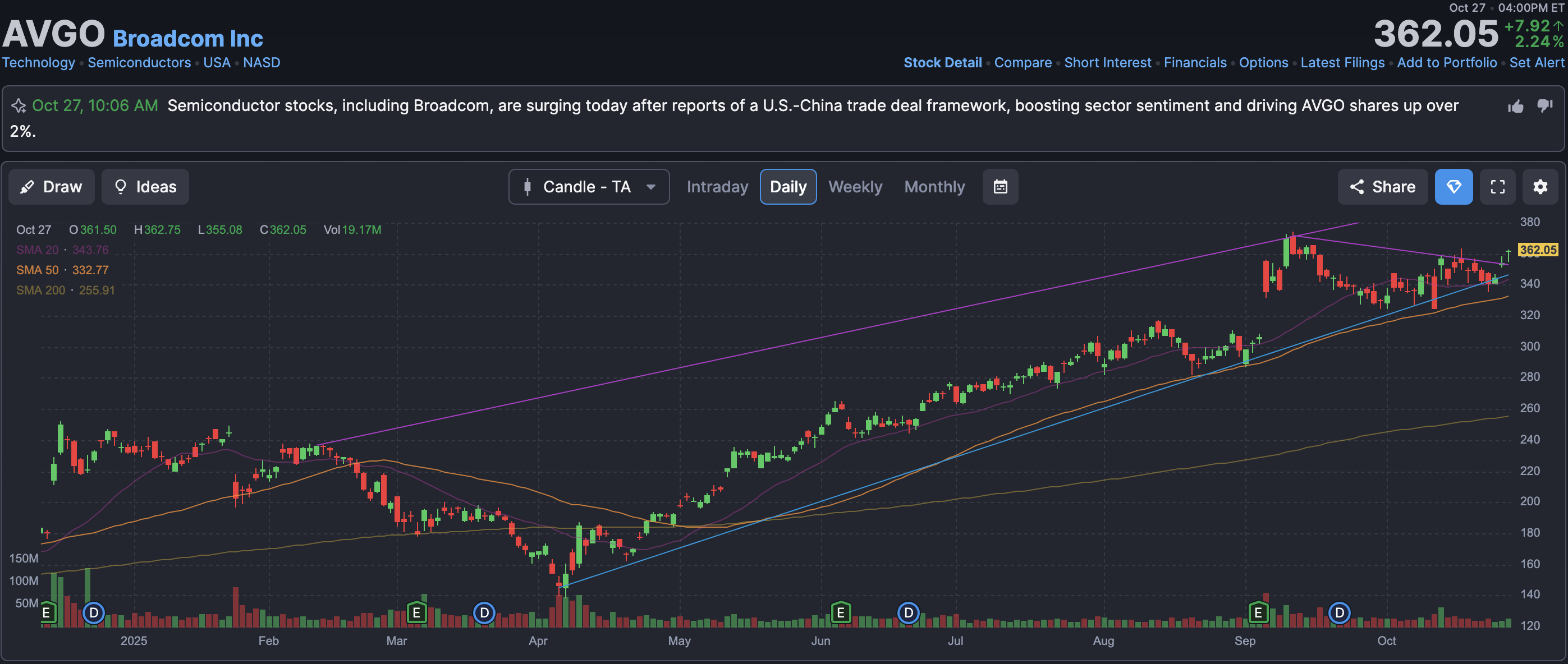Toggle the SMA 50 indicator label
The width and height of the screenshot is (1568, 664).
click(x=37, y=270)
